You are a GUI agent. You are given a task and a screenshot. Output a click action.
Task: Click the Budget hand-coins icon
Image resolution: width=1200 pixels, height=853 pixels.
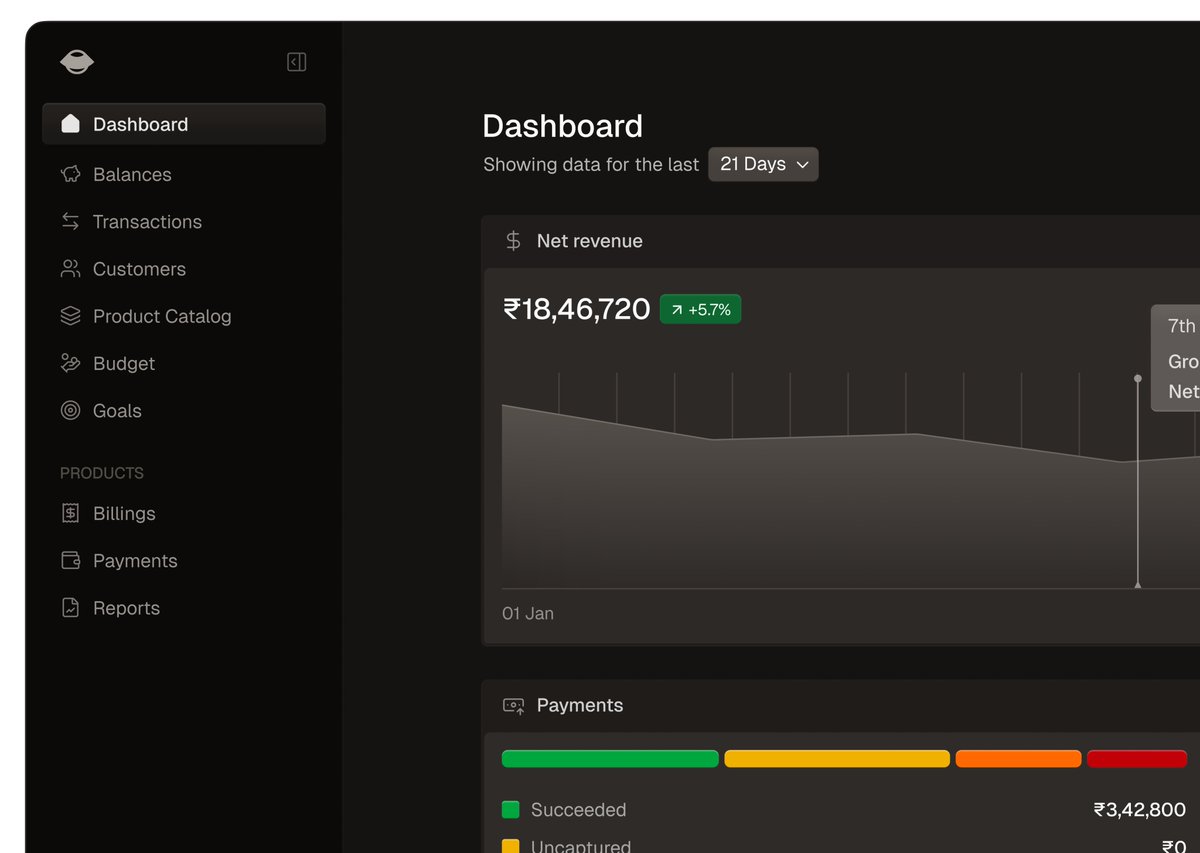tap(70, 363)
